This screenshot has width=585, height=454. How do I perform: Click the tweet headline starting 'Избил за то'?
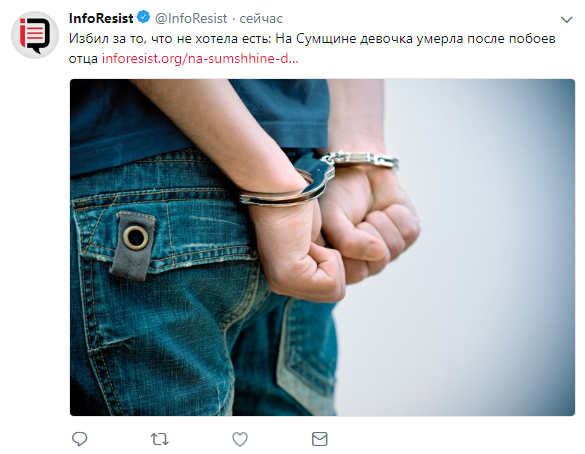point(312,48)
